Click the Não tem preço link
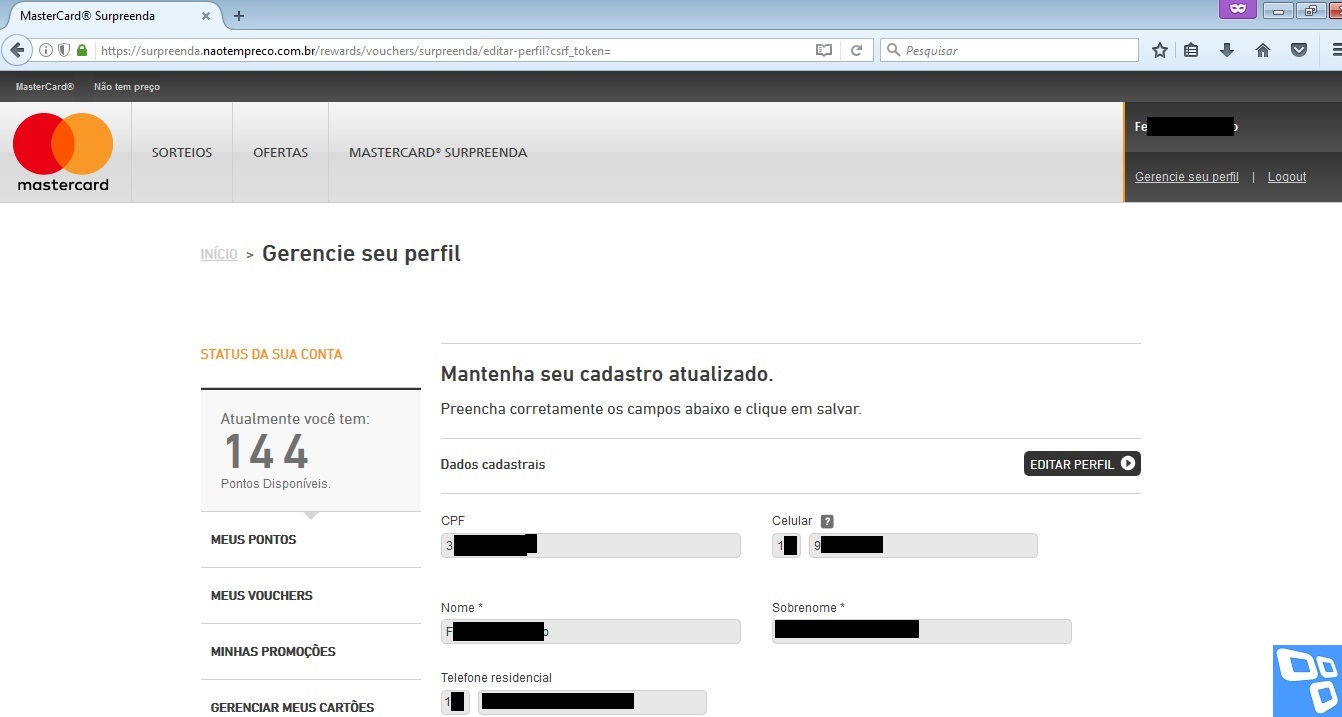 coord(127,87)
